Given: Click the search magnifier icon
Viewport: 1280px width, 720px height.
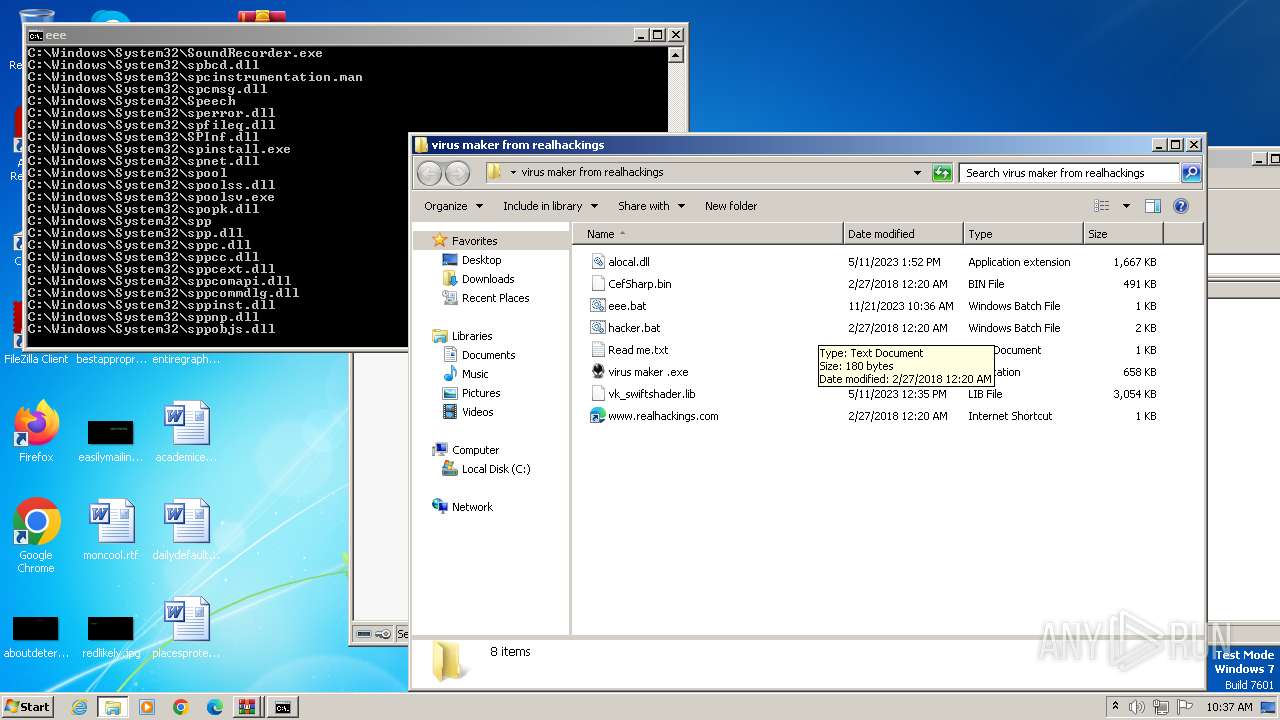Looking at the screenshot, I should point(1191,172).
